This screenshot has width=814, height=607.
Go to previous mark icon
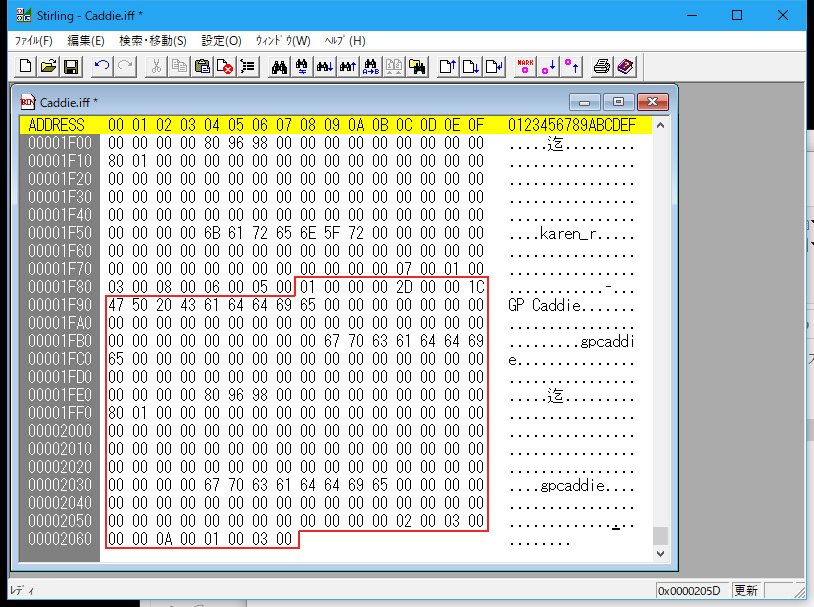pyautogui.click(x=571, y=66)
